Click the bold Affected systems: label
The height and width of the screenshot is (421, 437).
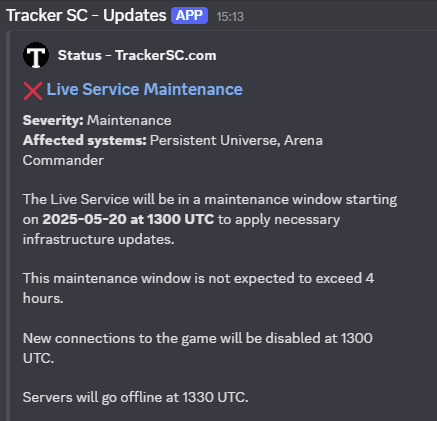[x=85, y=140]
